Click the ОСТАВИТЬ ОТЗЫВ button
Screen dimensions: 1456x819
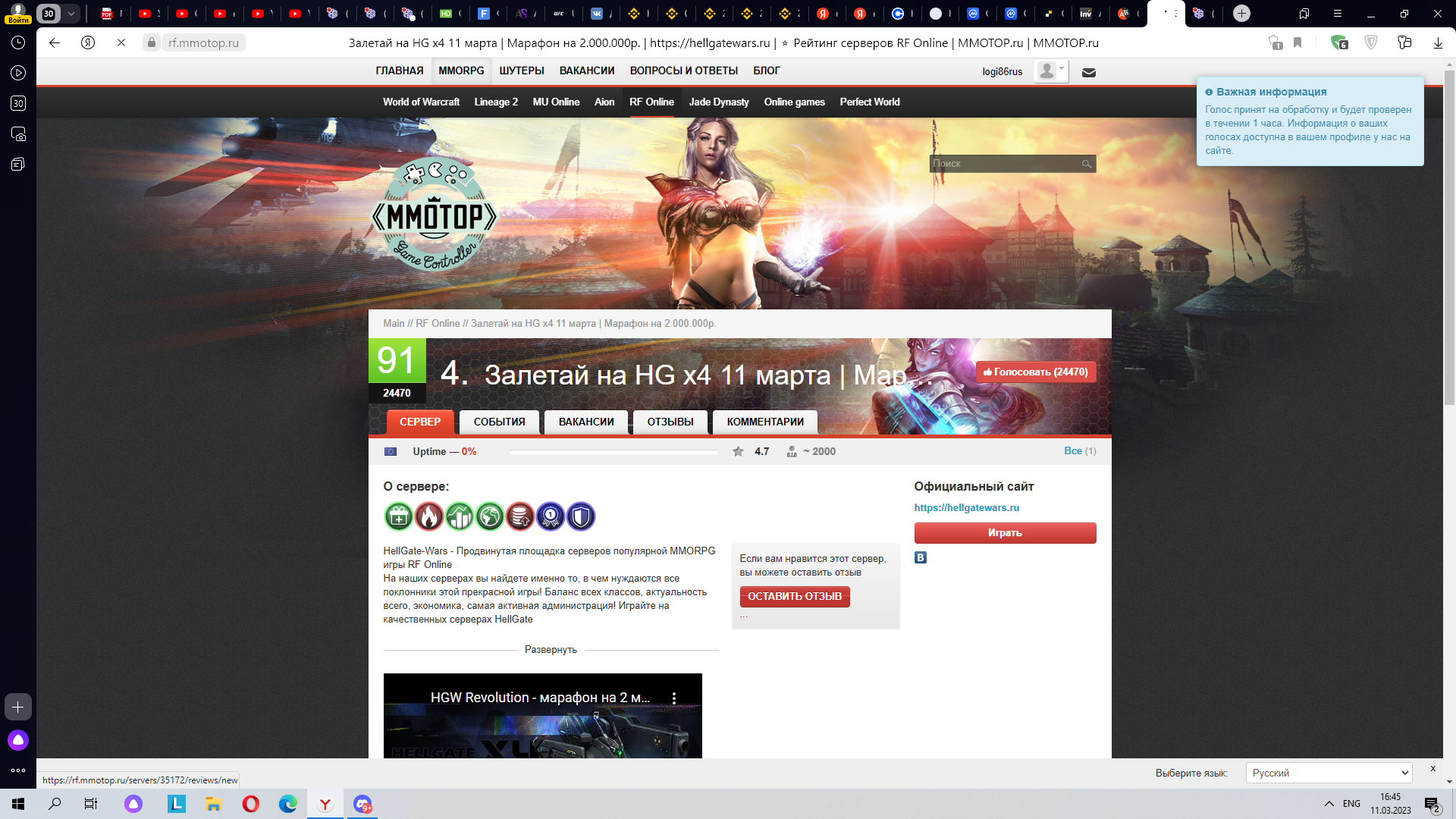coord(795,597)
